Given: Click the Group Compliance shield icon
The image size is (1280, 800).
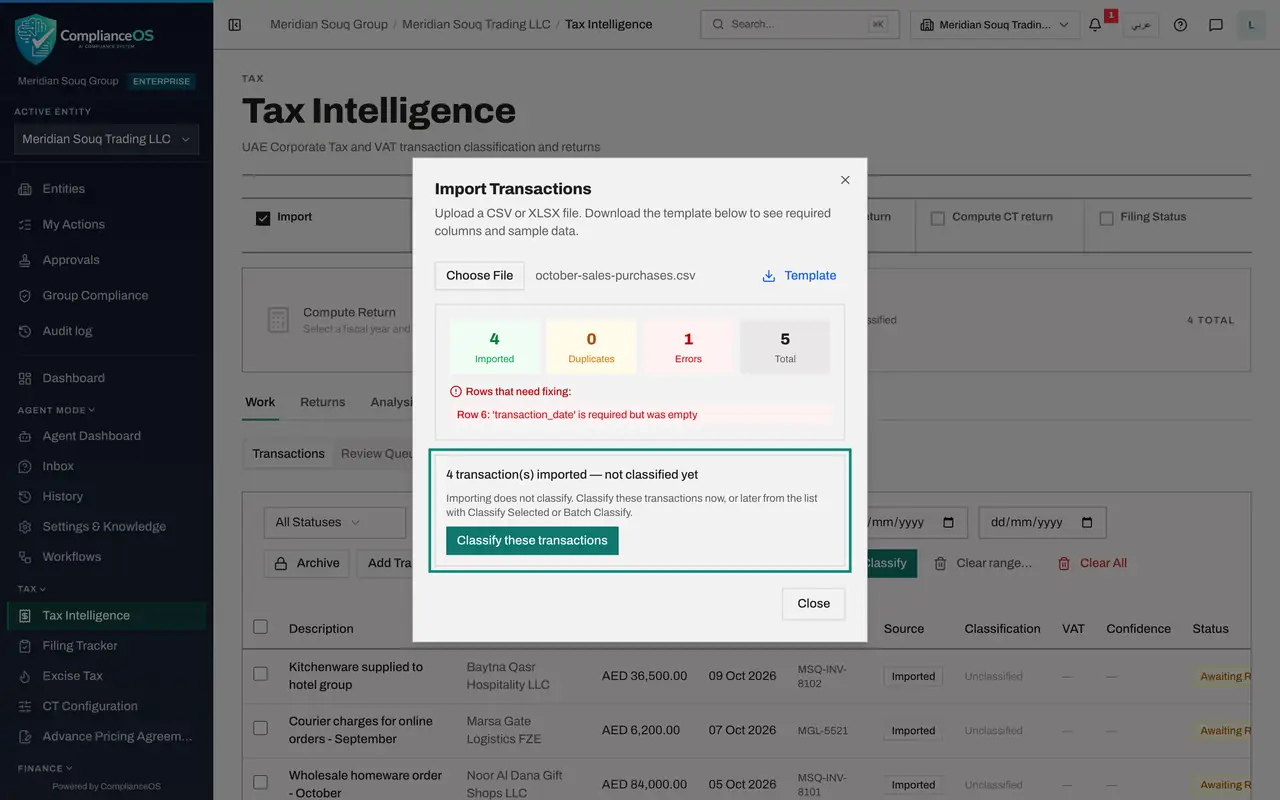Looking at the screenshot, I should pyautogui.click(x=25, y=296).
